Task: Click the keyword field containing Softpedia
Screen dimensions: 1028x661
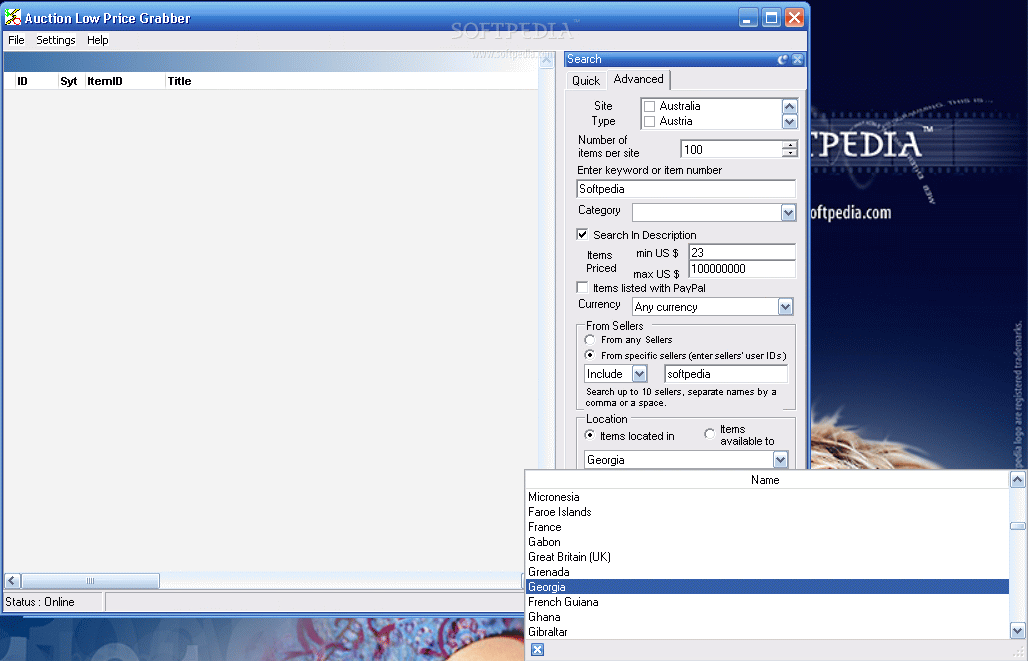Action: point(686,189)
